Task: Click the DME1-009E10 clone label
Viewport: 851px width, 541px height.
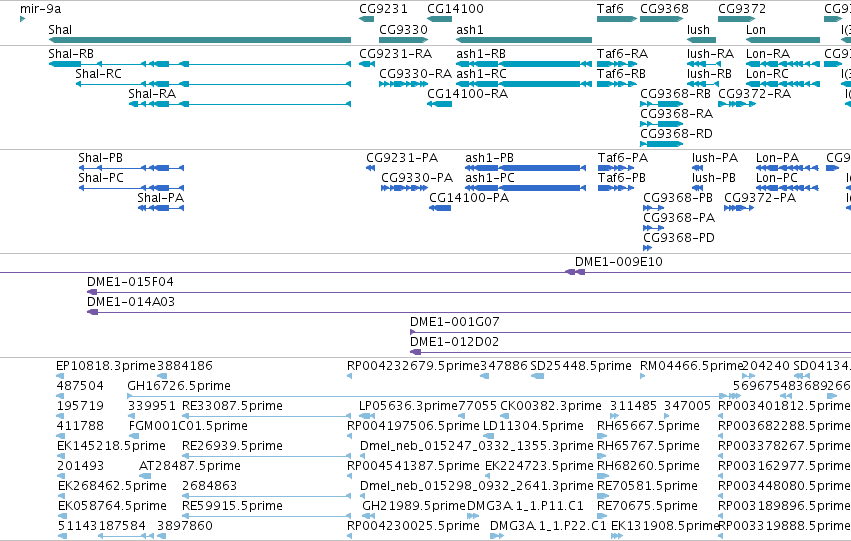Action: tap(619, 262)
